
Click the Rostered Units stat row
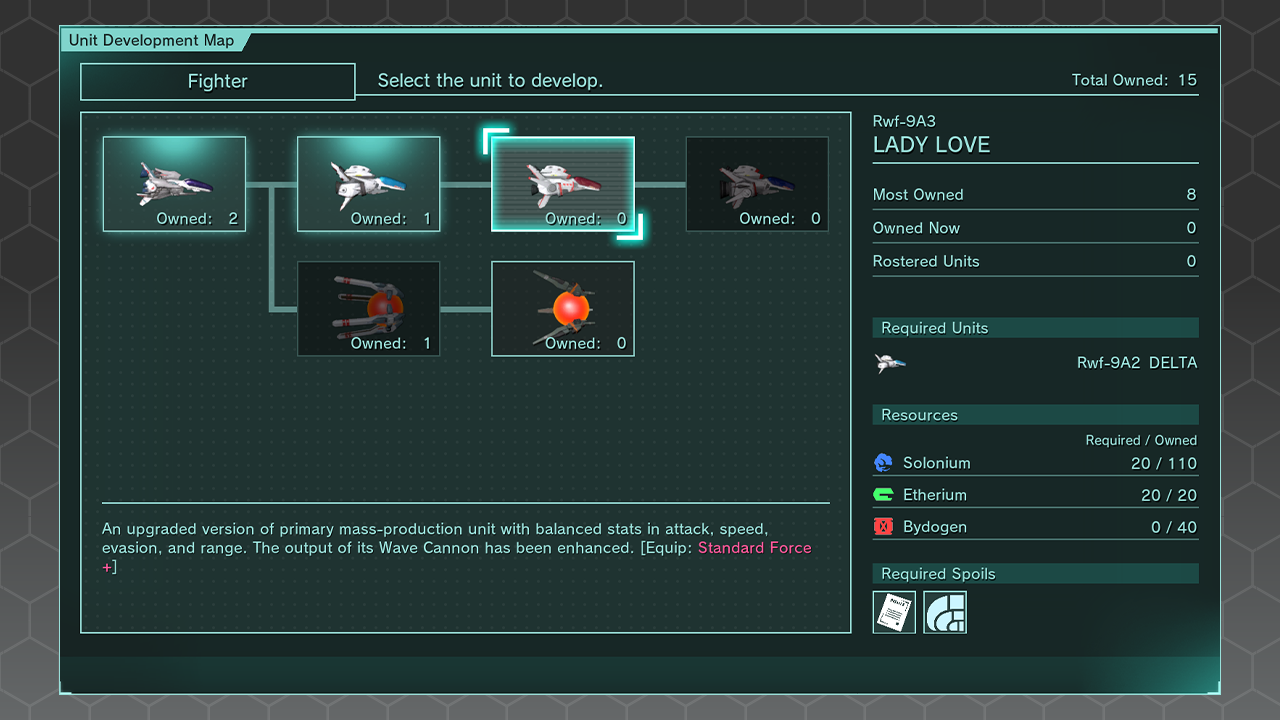pos(1034,262)
